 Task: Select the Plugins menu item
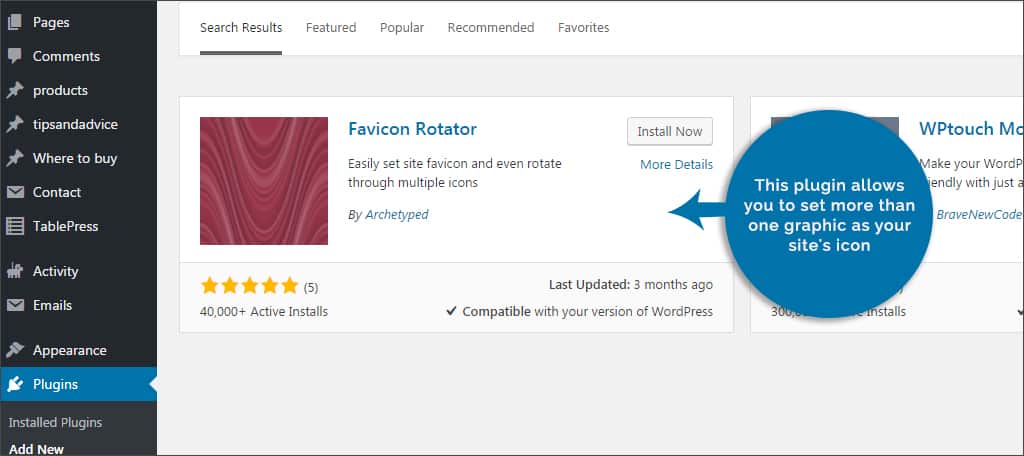point(78,384)
